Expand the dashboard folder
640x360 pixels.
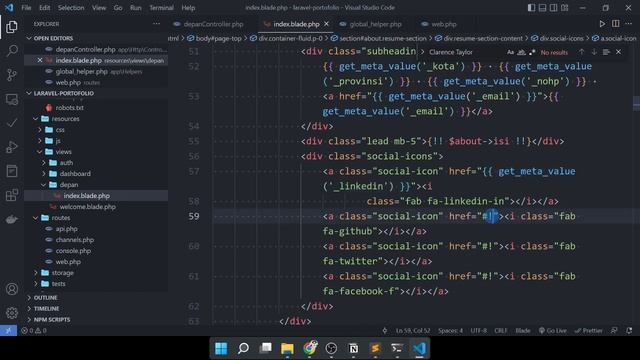44,173
